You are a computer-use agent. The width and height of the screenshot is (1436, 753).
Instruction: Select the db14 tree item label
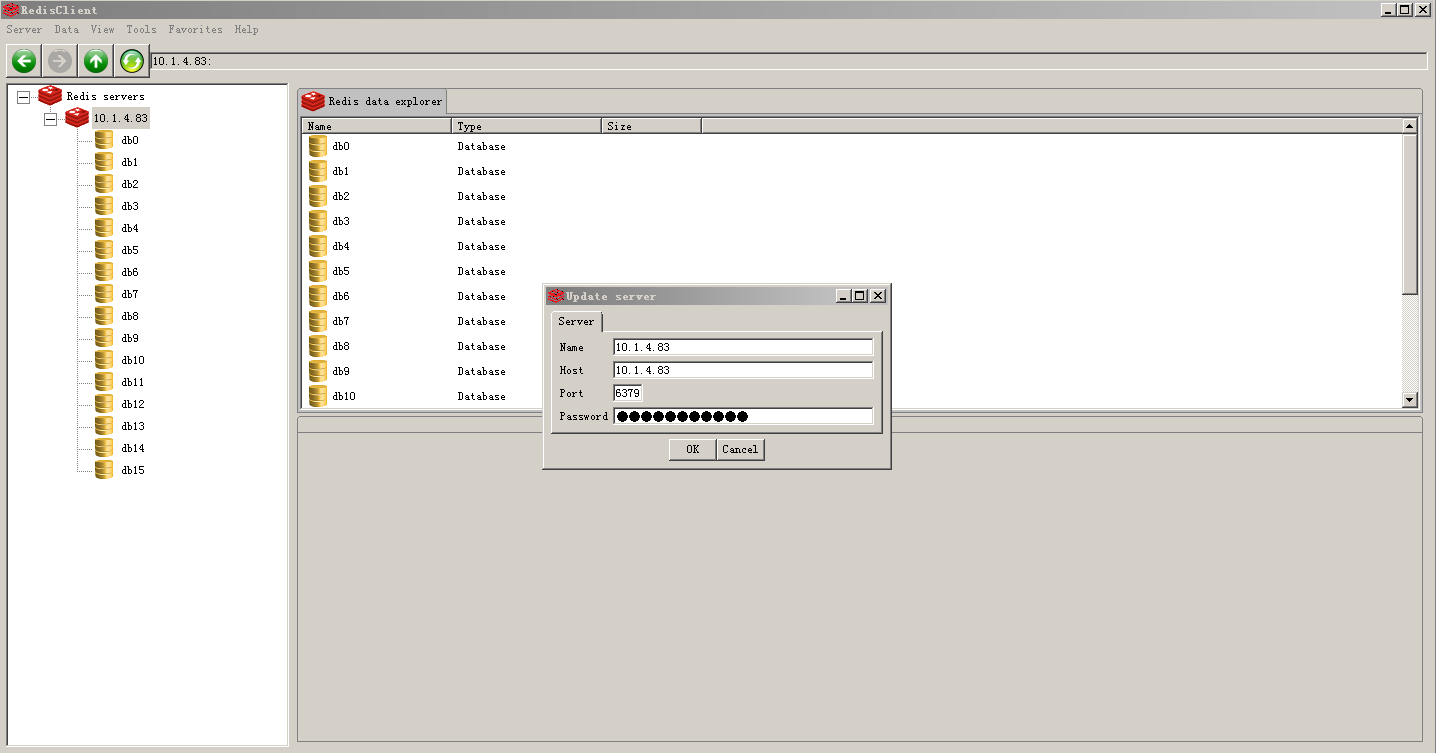[x=133, y=448]
